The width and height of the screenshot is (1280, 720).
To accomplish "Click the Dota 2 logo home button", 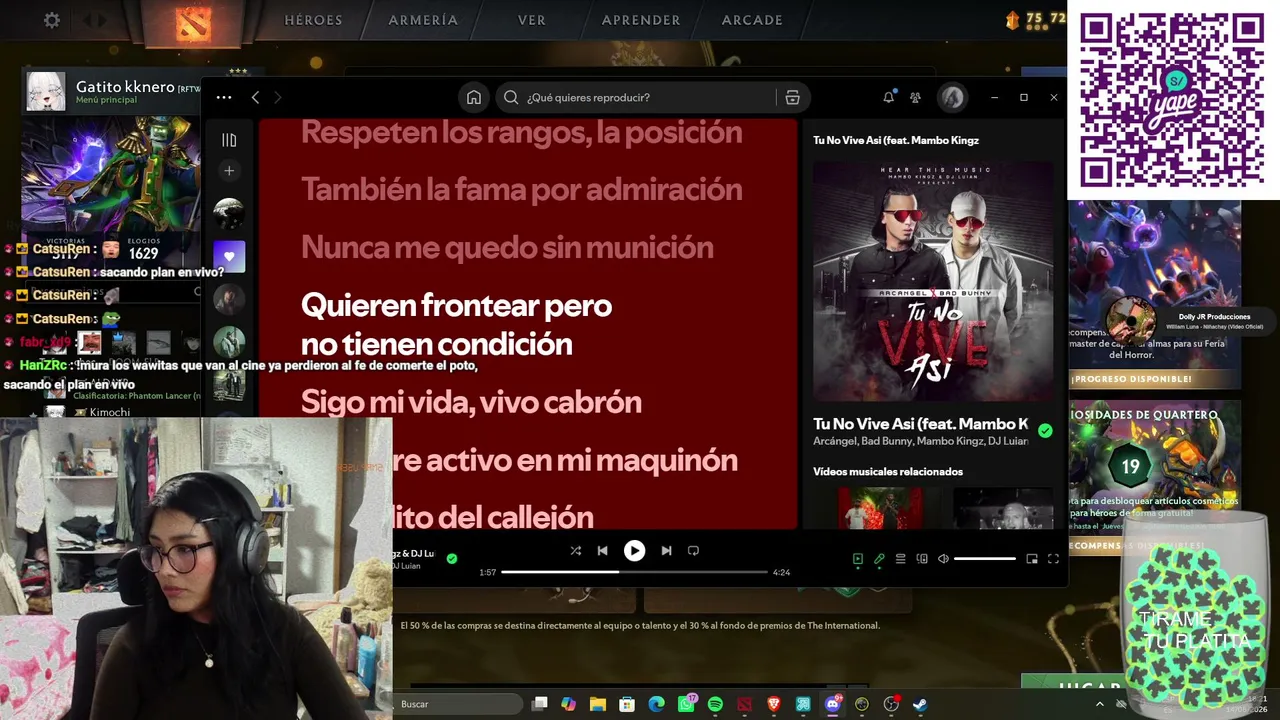I will point(193,23).
